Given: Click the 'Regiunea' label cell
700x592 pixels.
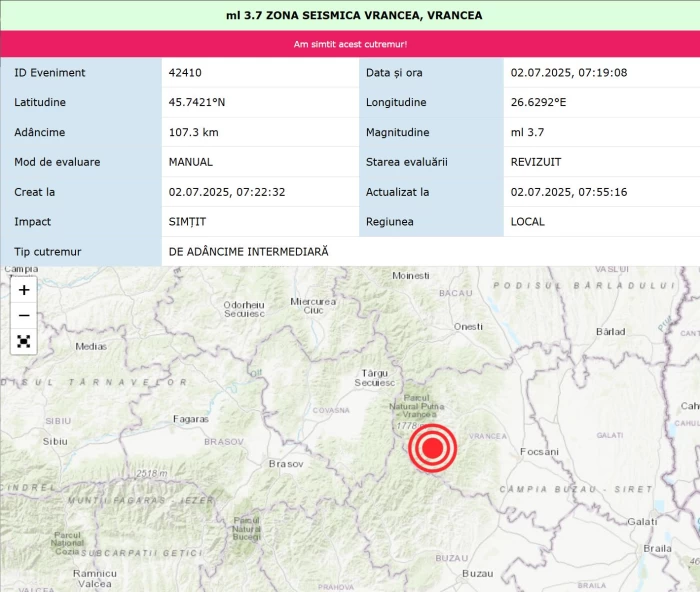Looking at the screenshot, I should (x=431, y=222).
